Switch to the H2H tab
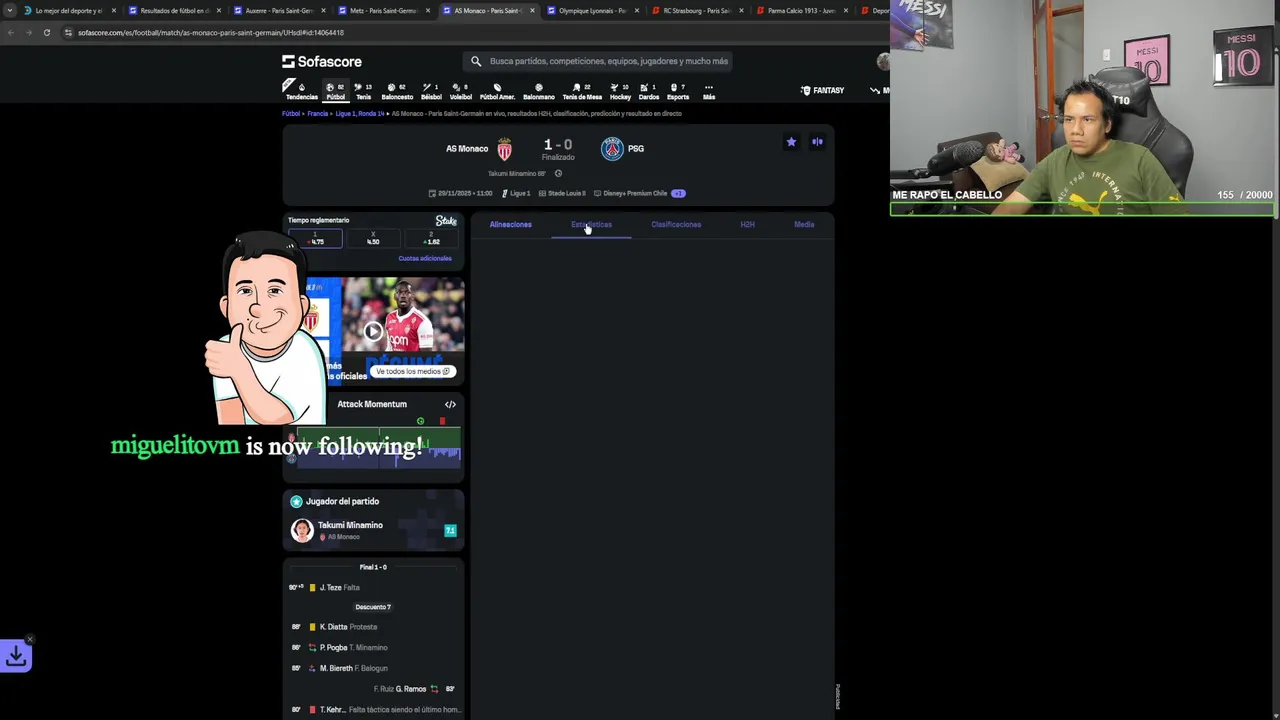 tap(747, 224)
